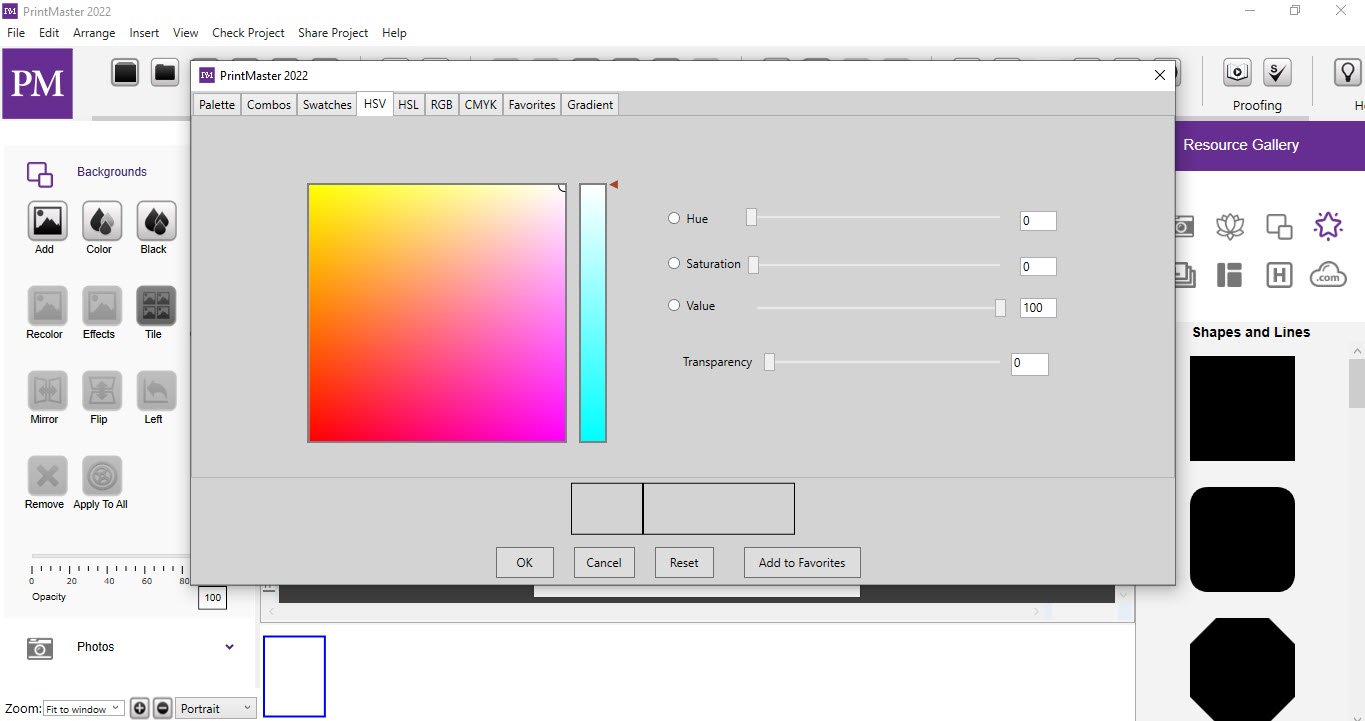Click the Photos camera icon
The height and width of the screenshot is (721, 1365).
point(40,648)
